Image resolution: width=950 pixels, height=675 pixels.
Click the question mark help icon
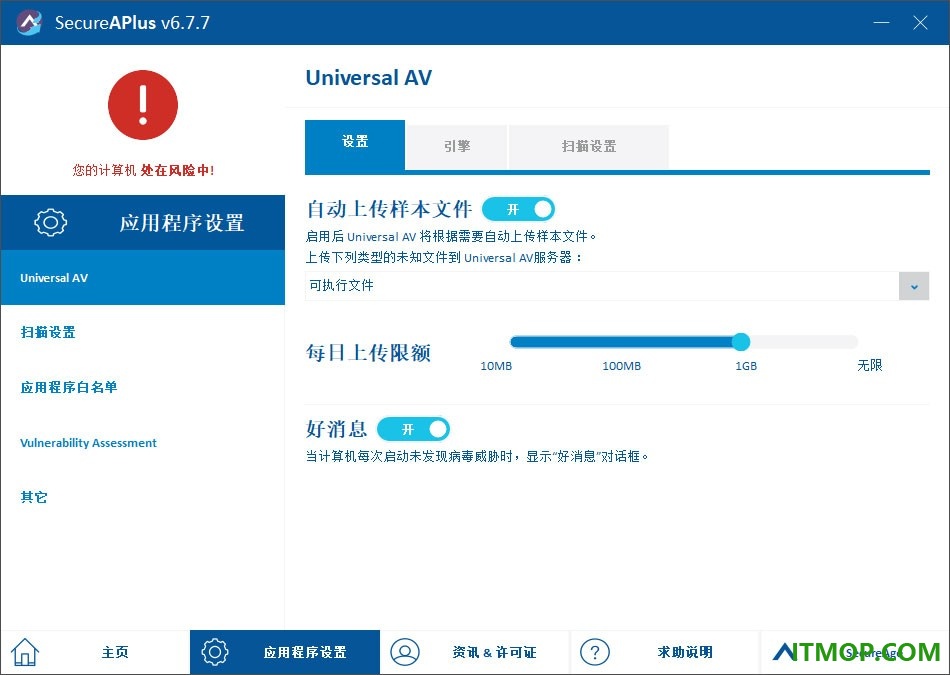[x=595, y=652]
